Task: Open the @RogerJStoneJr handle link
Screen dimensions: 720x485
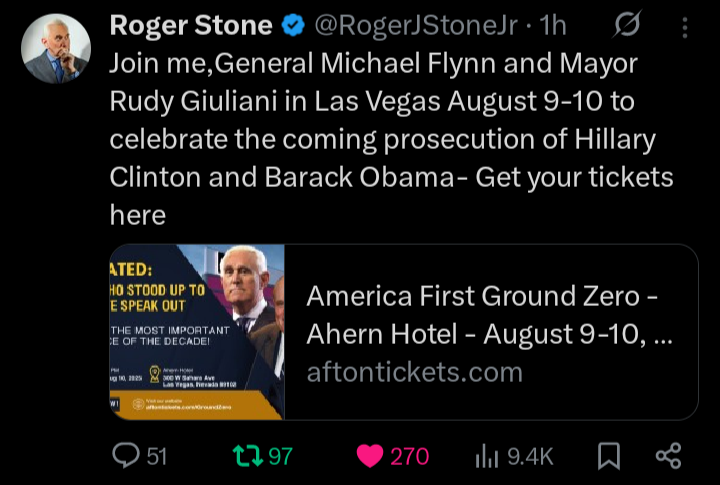Action: point(418,27)
